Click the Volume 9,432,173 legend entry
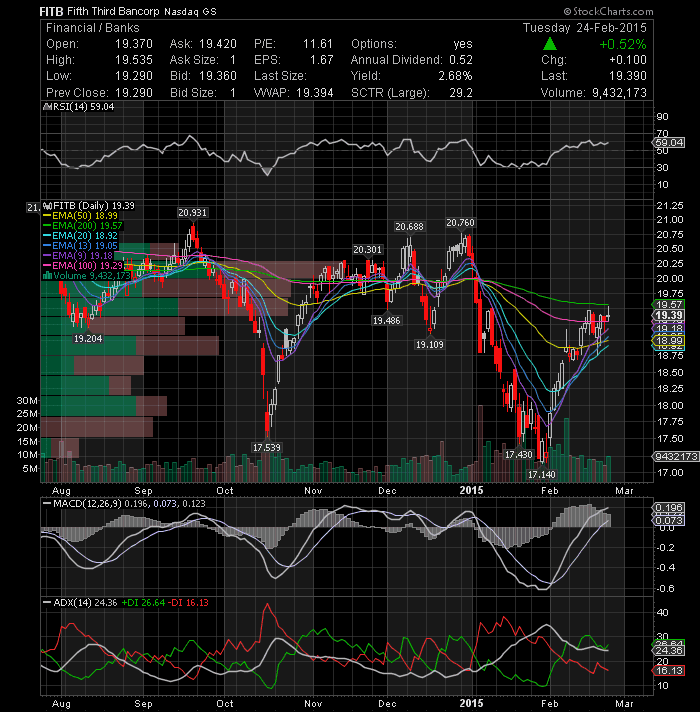This screenshot has height=712, width=700. pyautogui.click(x=92, y=276)
